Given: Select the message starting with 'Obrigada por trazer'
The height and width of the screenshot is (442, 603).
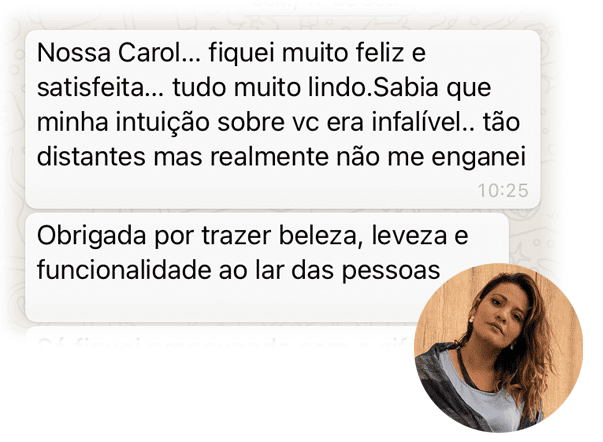Looking at the screenshot, I should 267,268.
